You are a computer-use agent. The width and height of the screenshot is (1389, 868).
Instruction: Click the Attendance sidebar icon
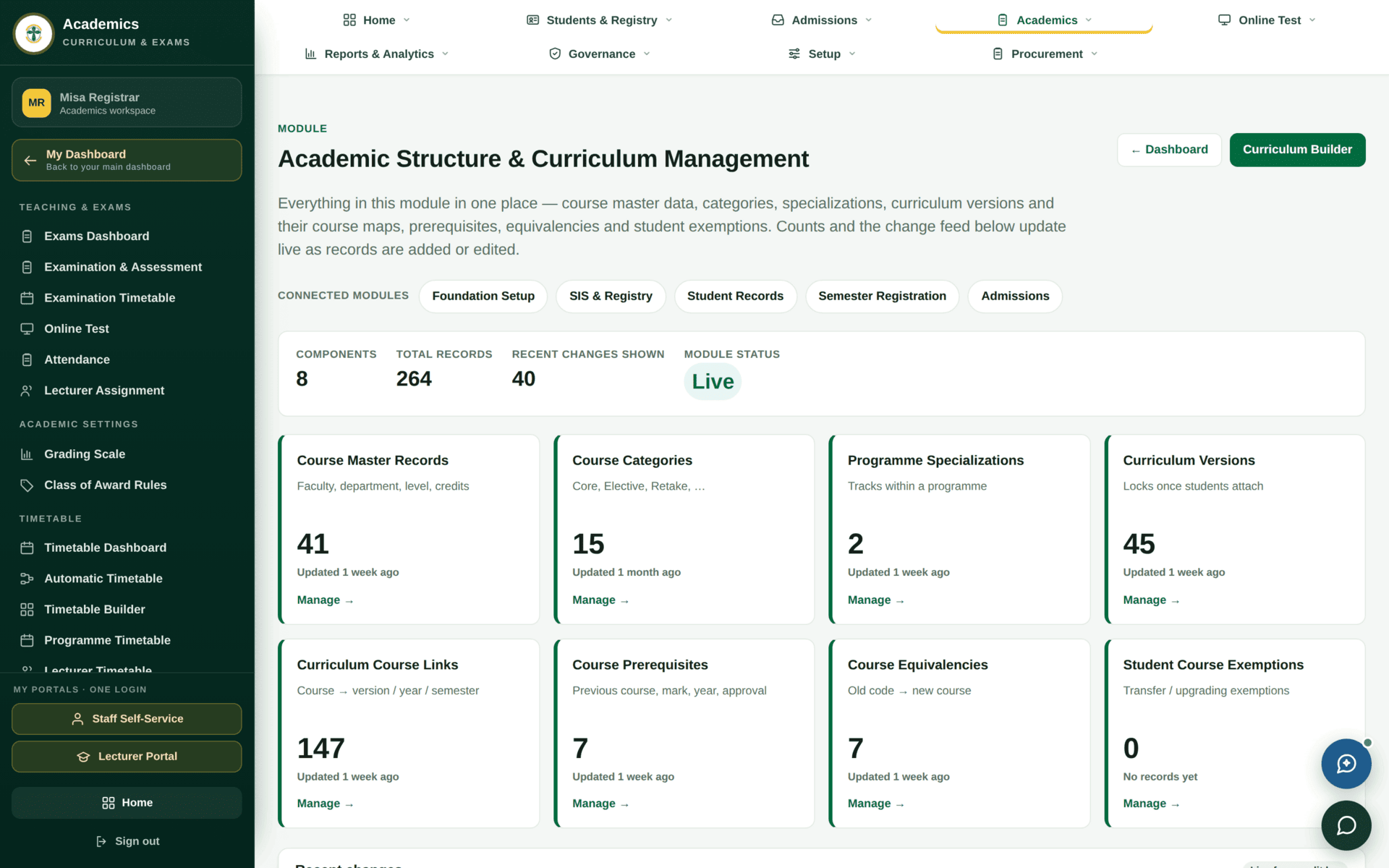click(27, 360)
